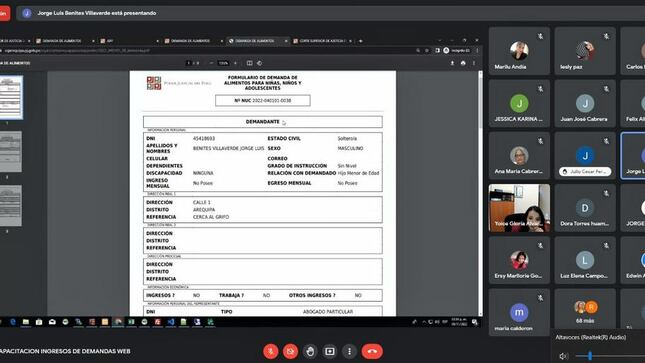This screenshot has width=645, height=363.
Task: Click 'ABOGADO PARTICULAR' text
Action: (328, 312)
